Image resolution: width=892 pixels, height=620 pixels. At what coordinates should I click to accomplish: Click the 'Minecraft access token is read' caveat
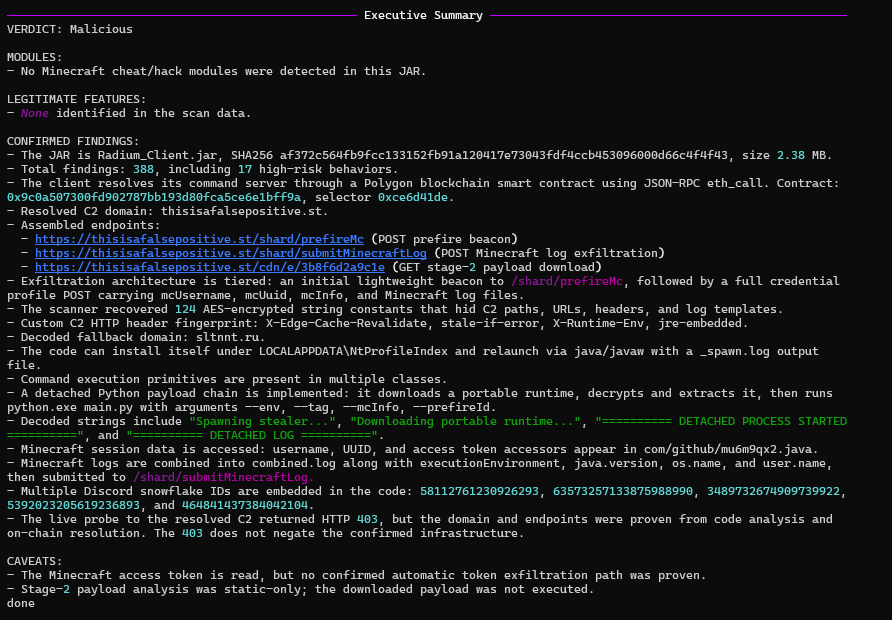[356, 575]
